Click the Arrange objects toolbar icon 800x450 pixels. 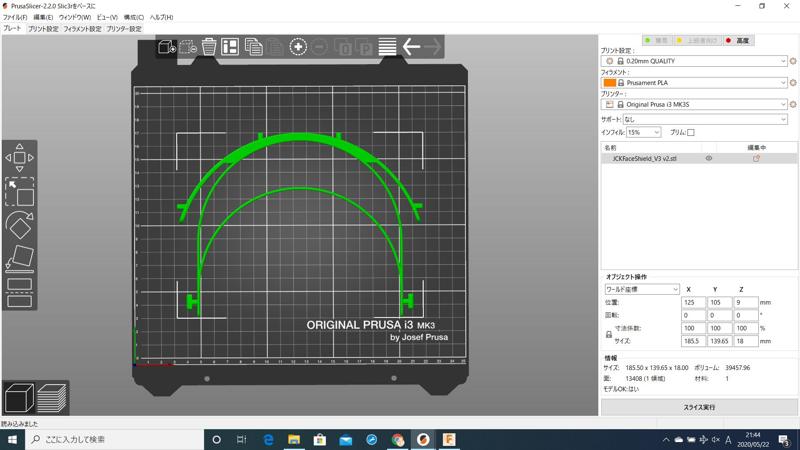[230, 47]
